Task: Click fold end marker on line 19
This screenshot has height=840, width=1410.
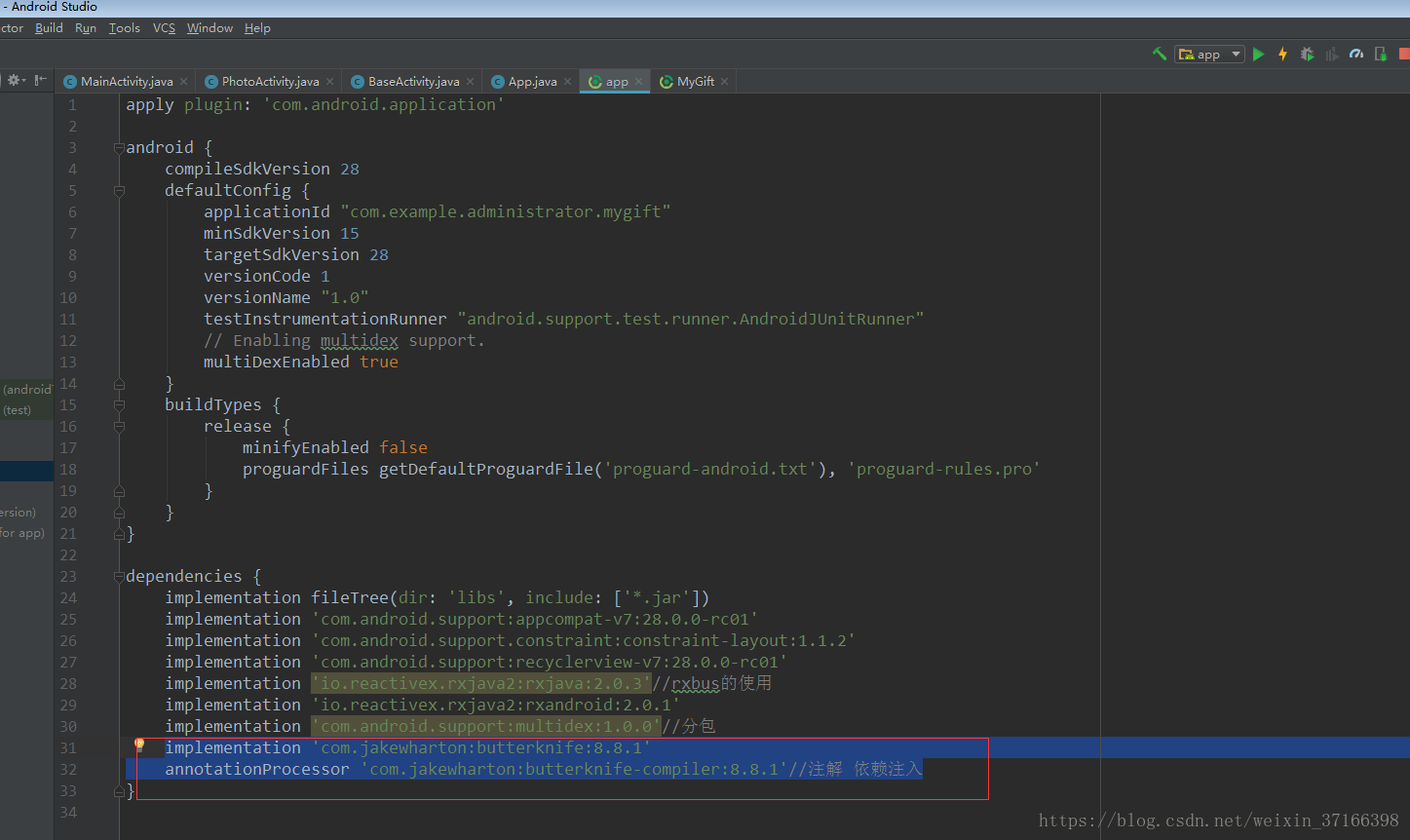Action: (x=119, y=491)
